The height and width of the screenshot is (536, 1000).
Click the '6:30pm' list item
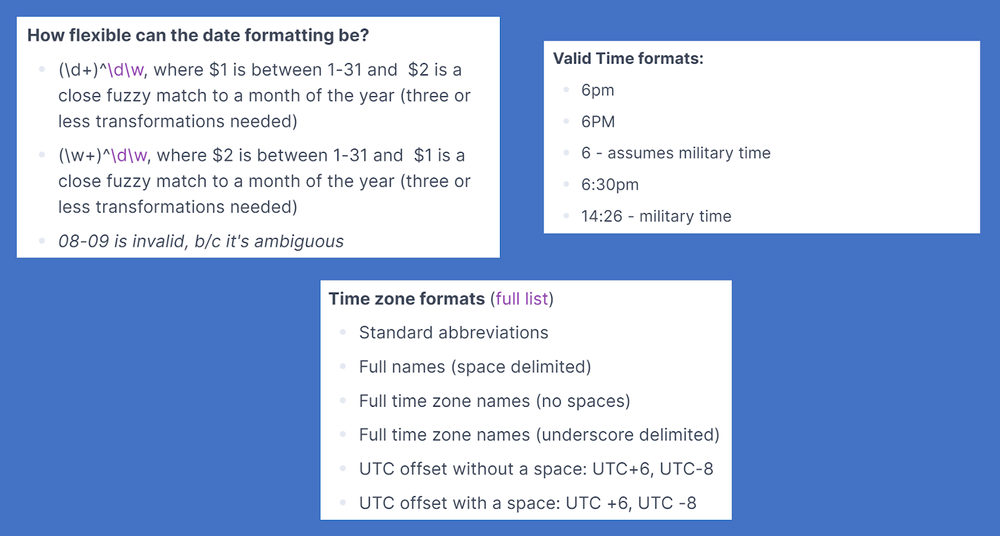click(x=609, y=185)
